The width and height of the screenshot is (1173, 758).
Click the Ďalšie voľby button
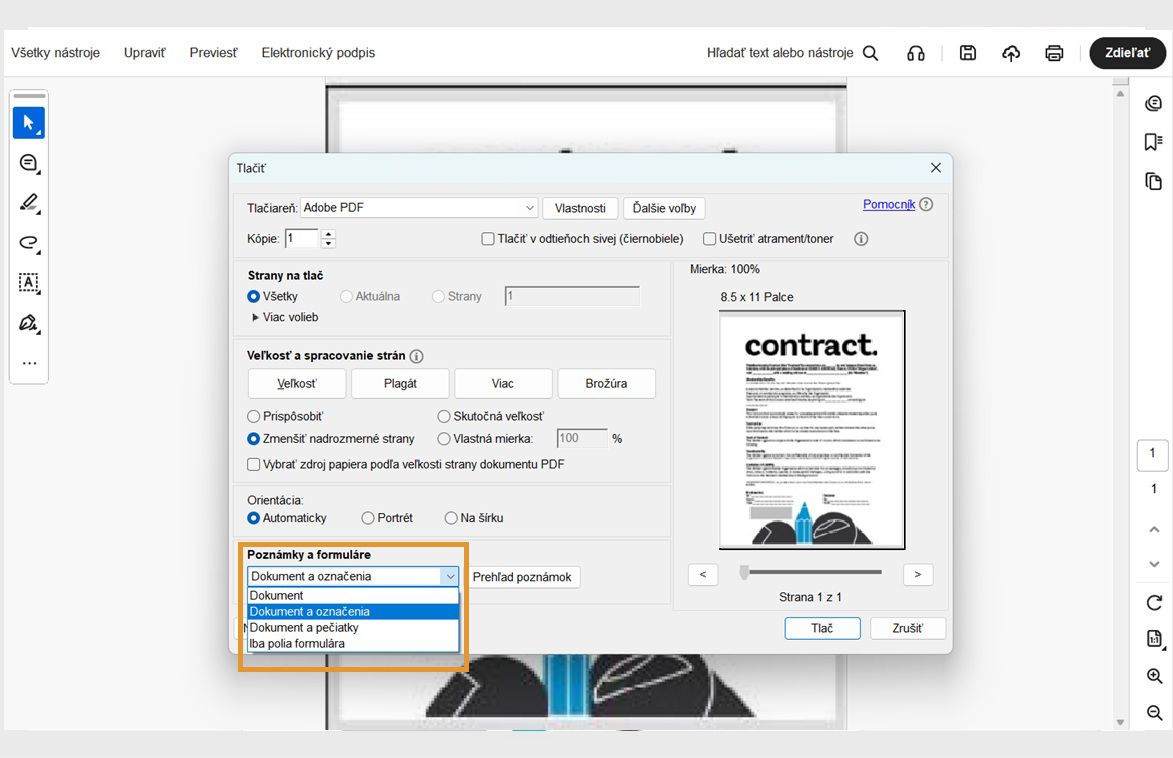tap(664, 208)
